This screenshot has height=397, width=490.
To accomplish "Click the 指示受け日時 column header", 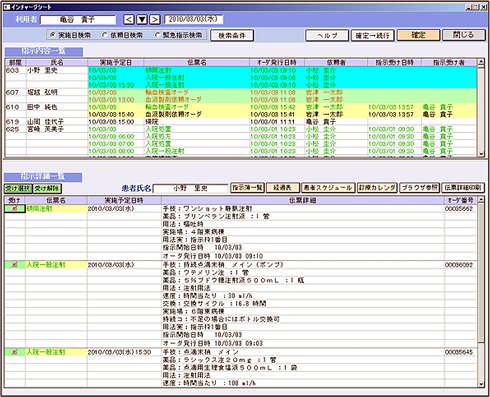I will [x=394, y=62].
